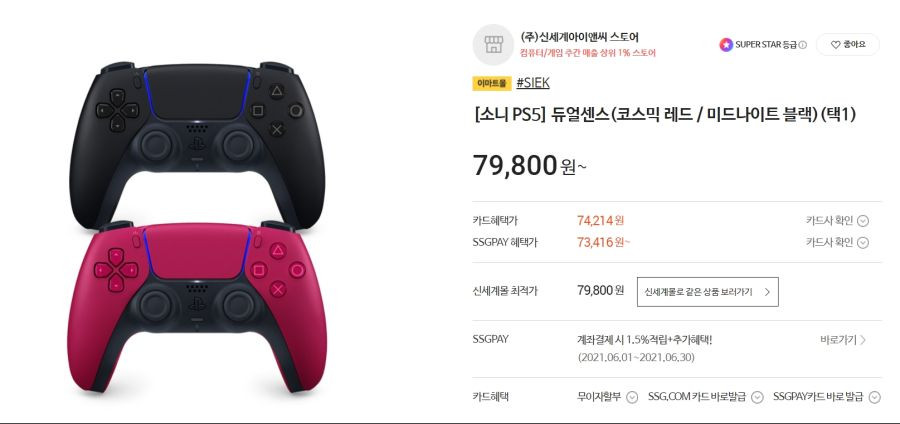This screenshot has height=424, width=900.
Task: Open the (주)신세계아이앤씨 스토어 store link
Action: coord(579,37)
